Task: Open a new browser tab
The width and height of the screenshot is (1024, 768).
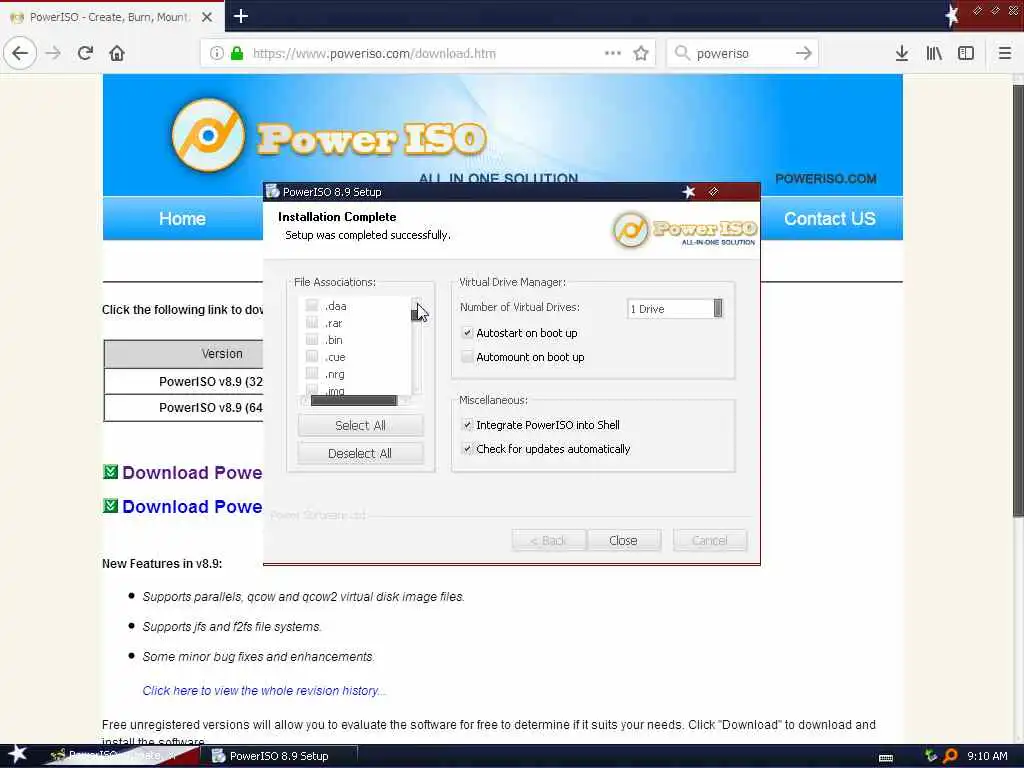Action: point(241,16)
